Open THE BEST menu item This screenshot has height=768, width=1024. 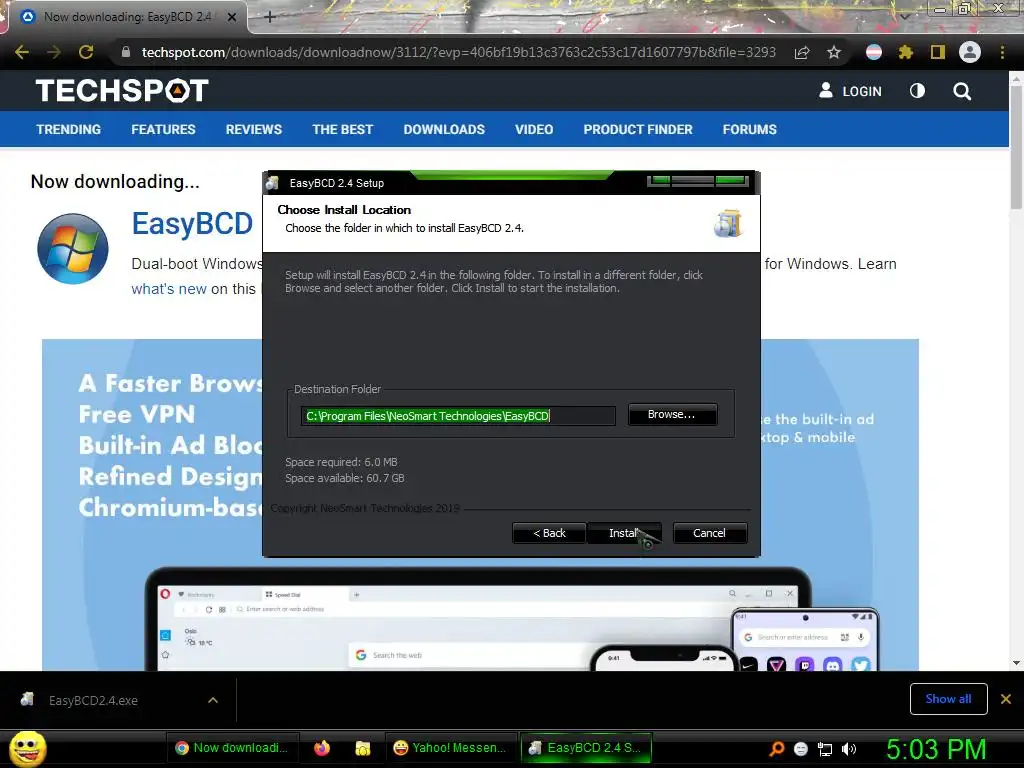click(x=343, y=129)
